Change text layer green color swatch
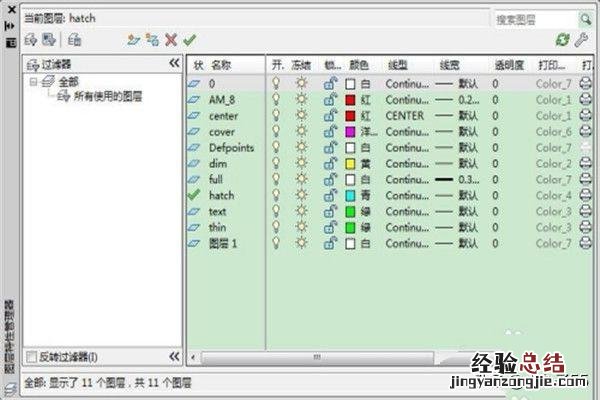Screen dimensions: 600x400 coord(350,212)
